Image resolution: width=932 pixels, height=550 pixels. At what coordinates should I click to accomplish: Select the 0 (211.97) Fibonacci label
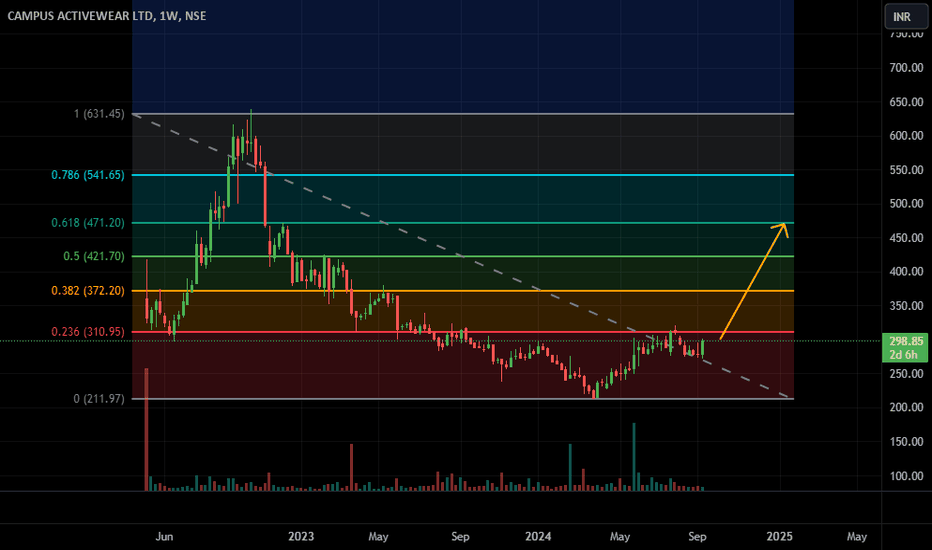click(99, 399)
